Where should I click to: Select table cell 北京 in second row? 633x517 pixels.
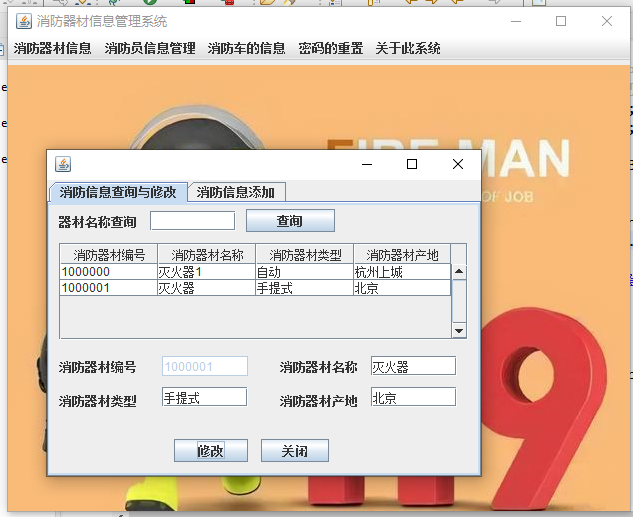[x=402, y=288]
